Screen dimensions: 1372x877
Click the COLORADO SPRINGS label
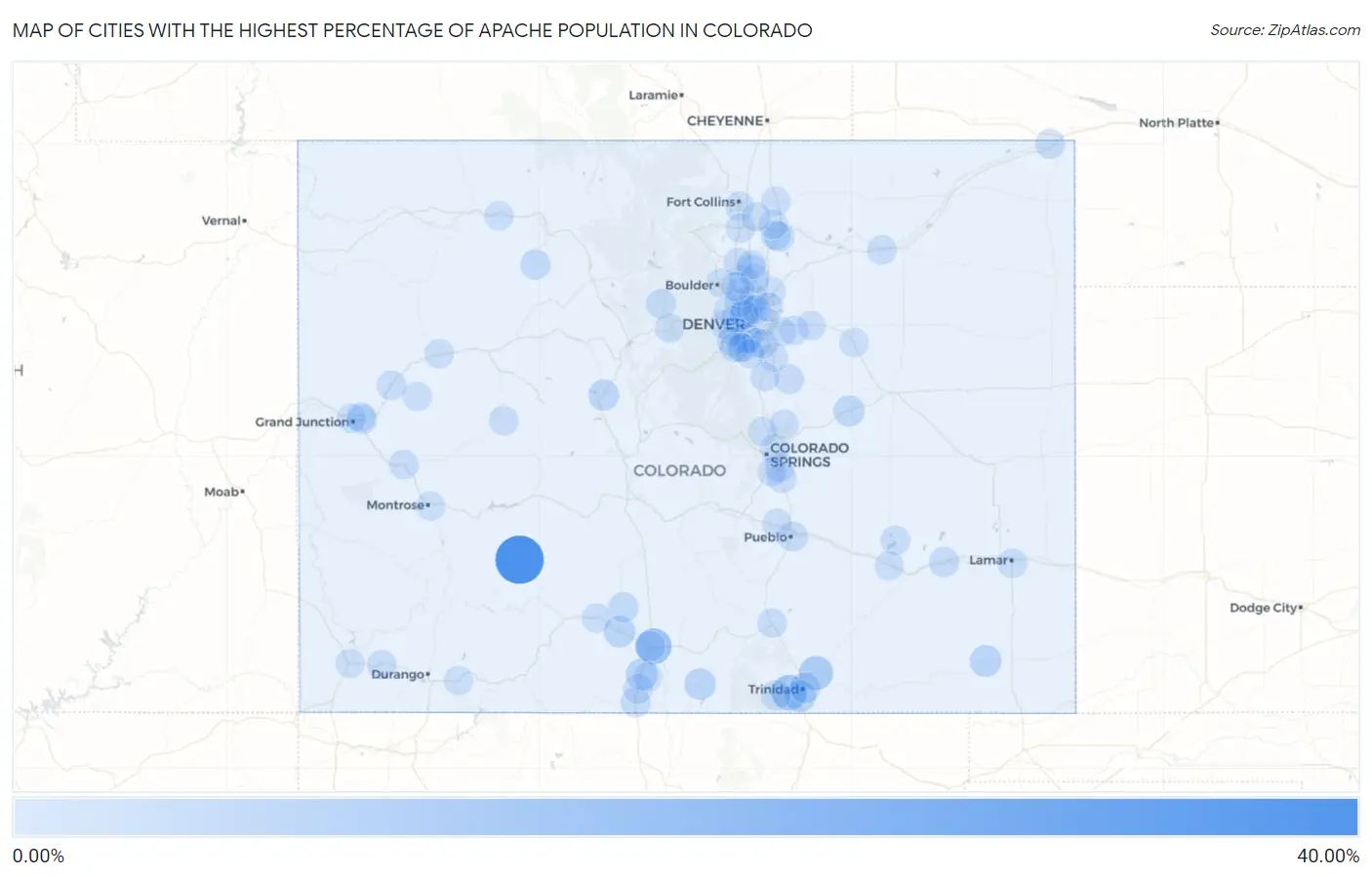[809, 455]
